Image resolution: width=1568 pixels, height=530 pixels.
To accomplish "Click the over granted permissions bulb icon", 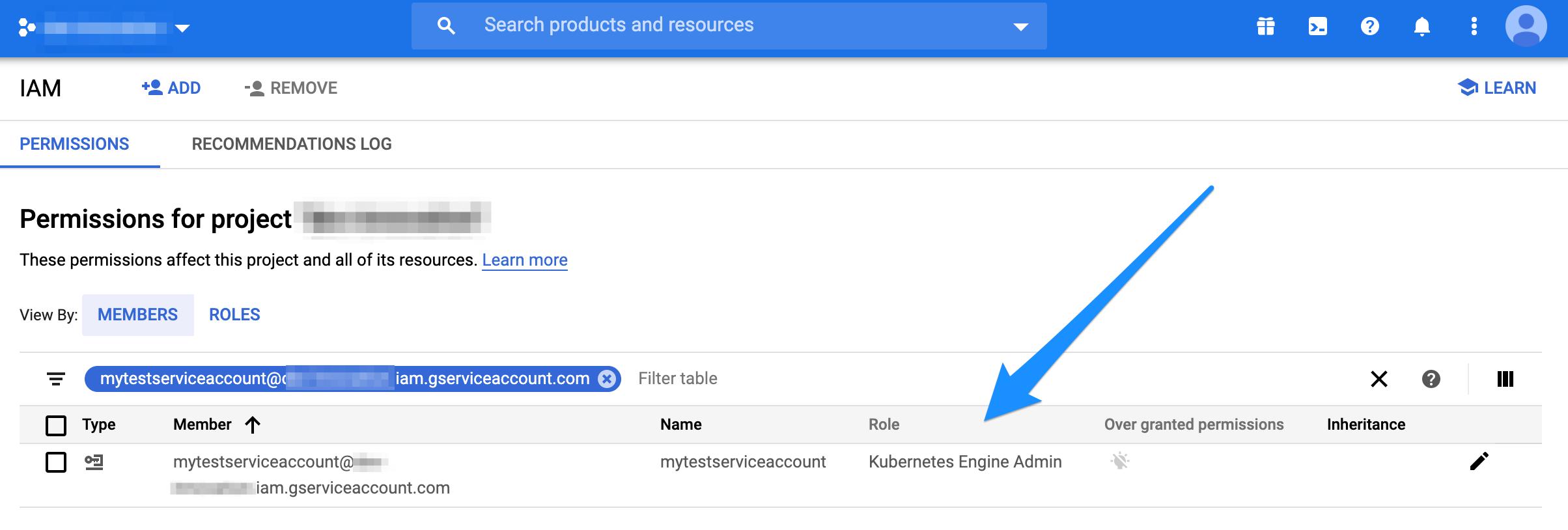I will point(1119,461).
